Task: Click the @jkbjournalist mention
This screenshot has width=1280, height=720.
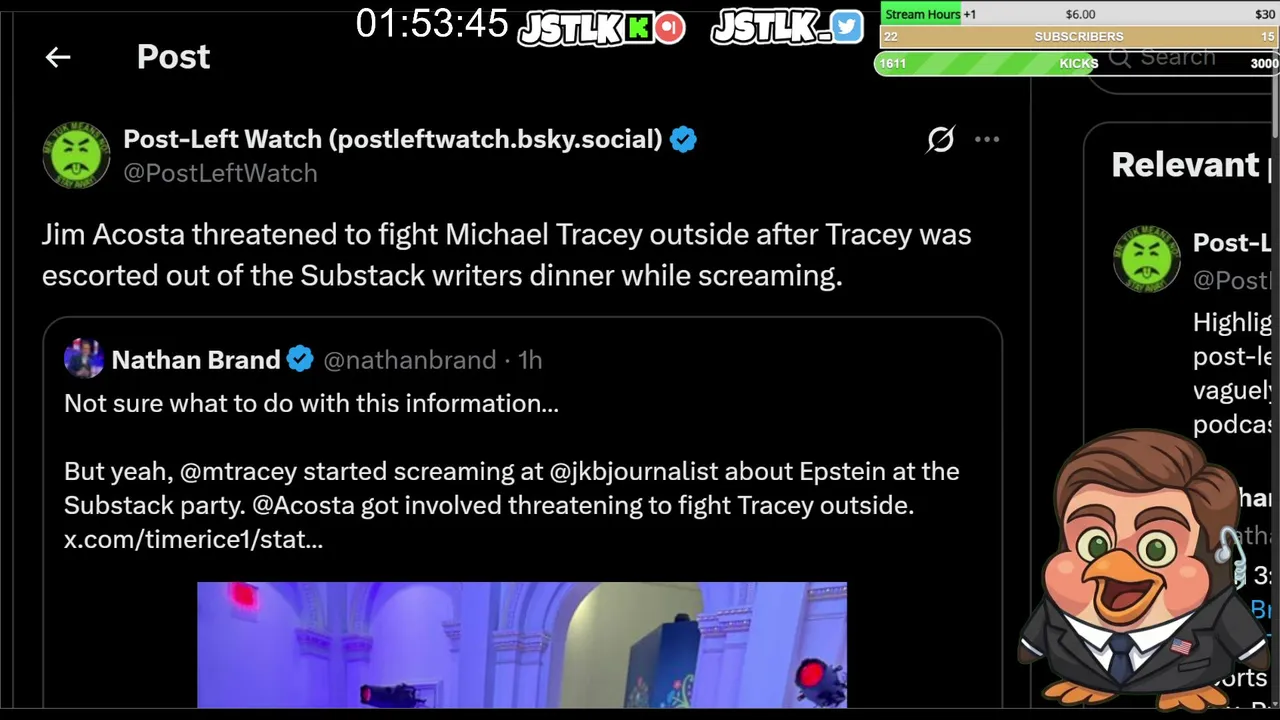Action: click(x=633, y=471)
